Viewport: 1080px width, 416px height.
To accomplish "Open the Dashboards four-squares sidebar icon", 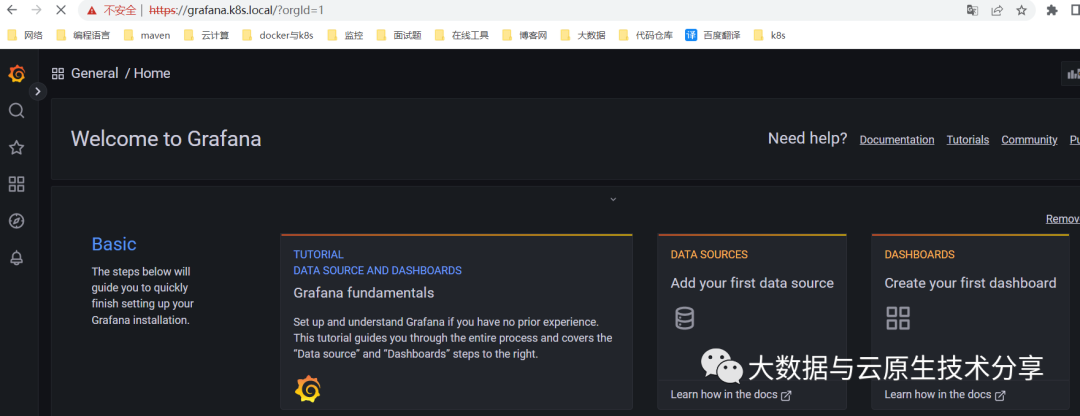I will [17, 184].
